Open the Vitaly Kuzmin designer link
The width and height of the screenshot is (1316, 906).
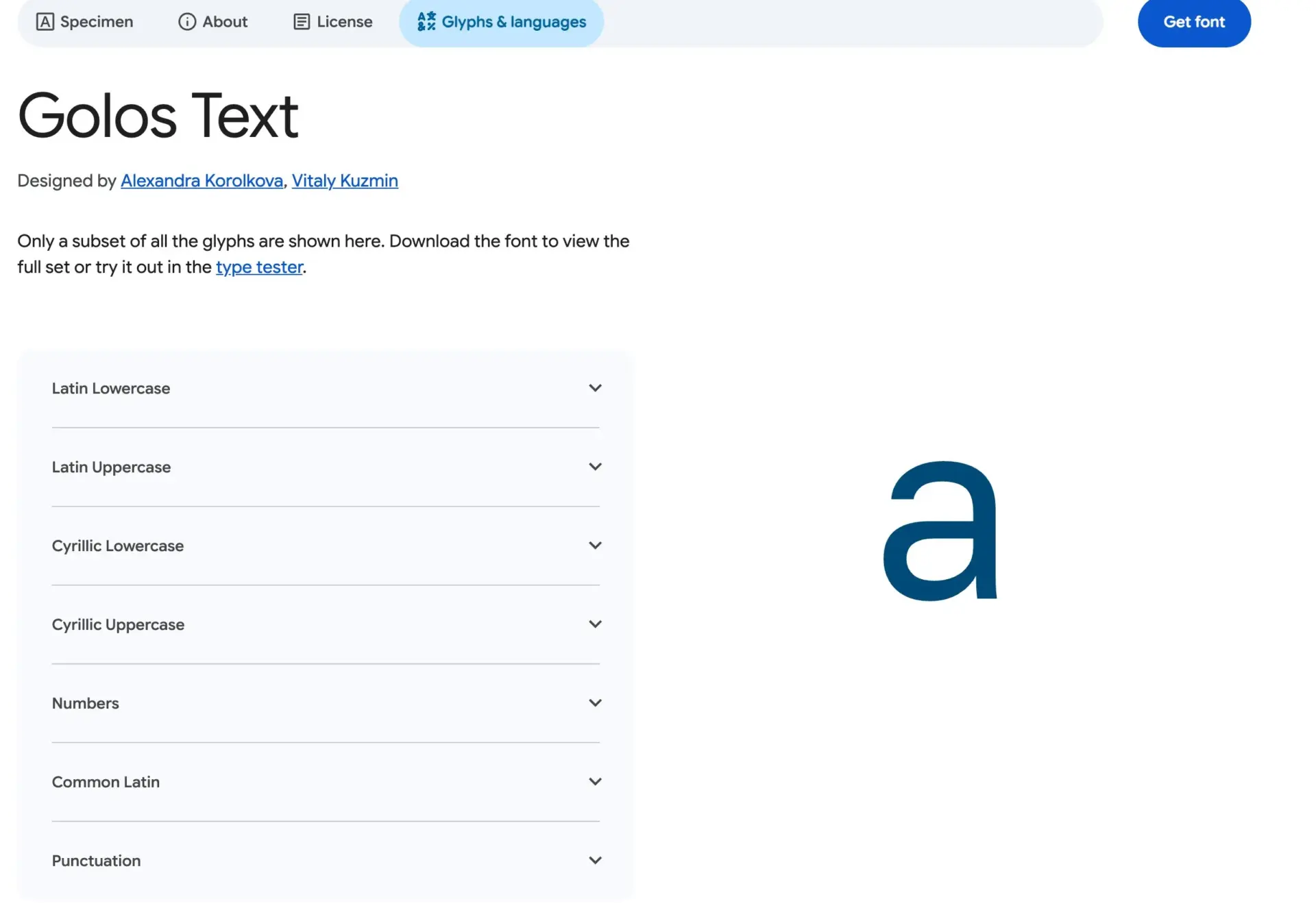(x=345, y=181)
